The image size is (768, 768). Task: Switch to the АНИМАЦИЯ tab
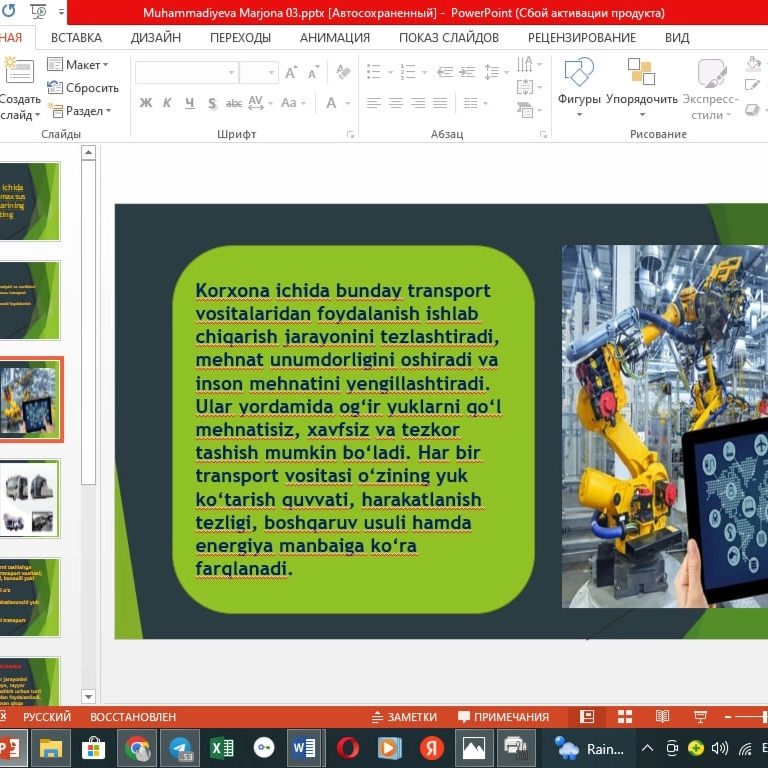(334, 37)
